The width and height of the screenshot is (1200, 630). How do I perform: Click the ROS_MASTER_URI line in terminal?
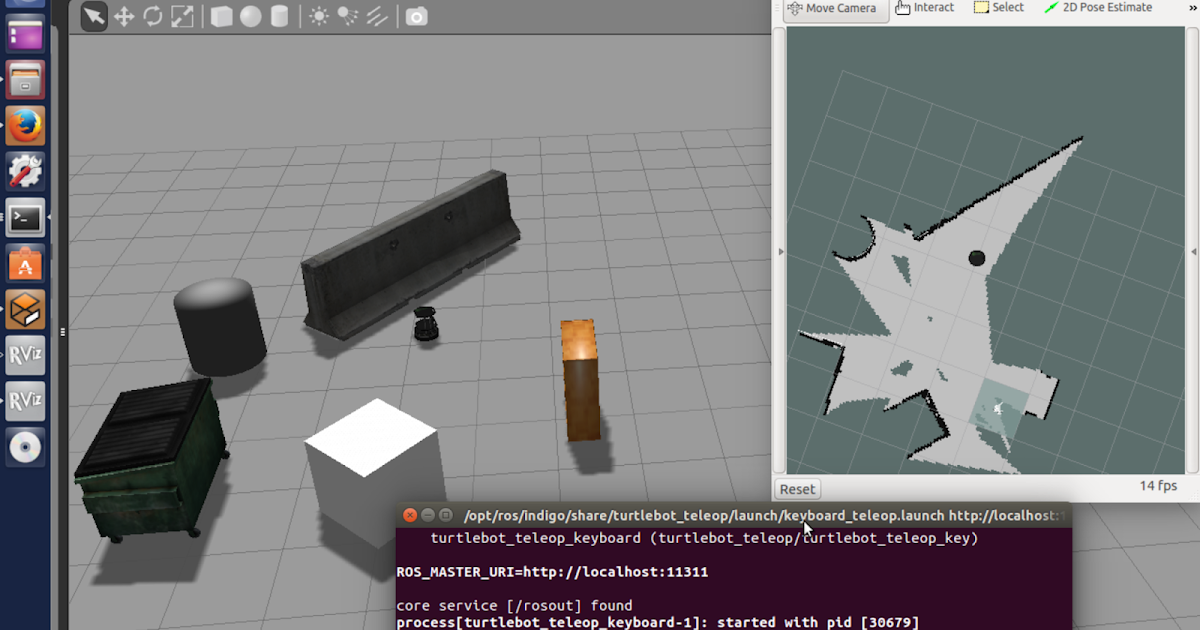[x=554, y=572]
